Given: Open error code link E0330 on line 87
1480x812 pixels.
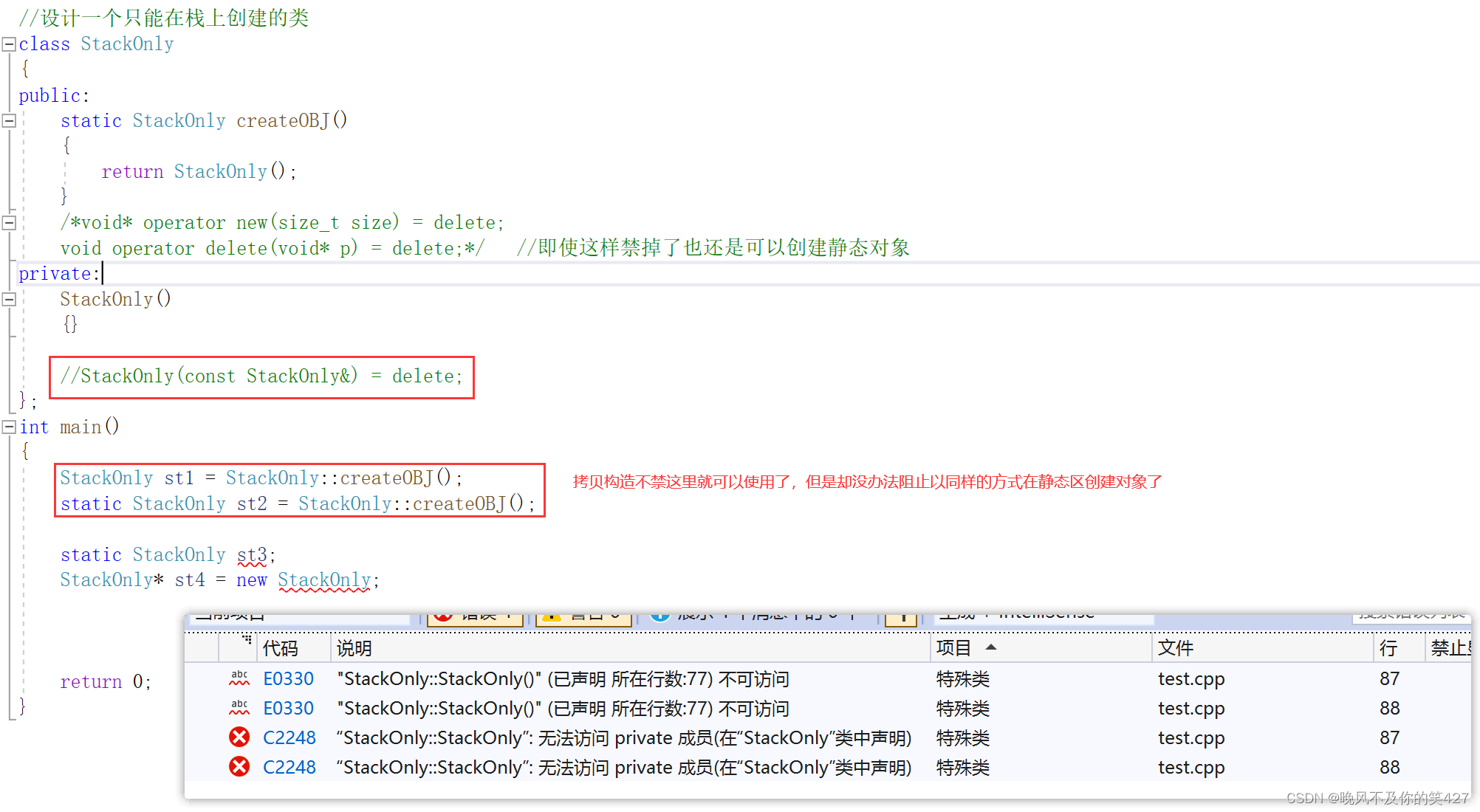Looking at the screenshot, I should point(288,678).
